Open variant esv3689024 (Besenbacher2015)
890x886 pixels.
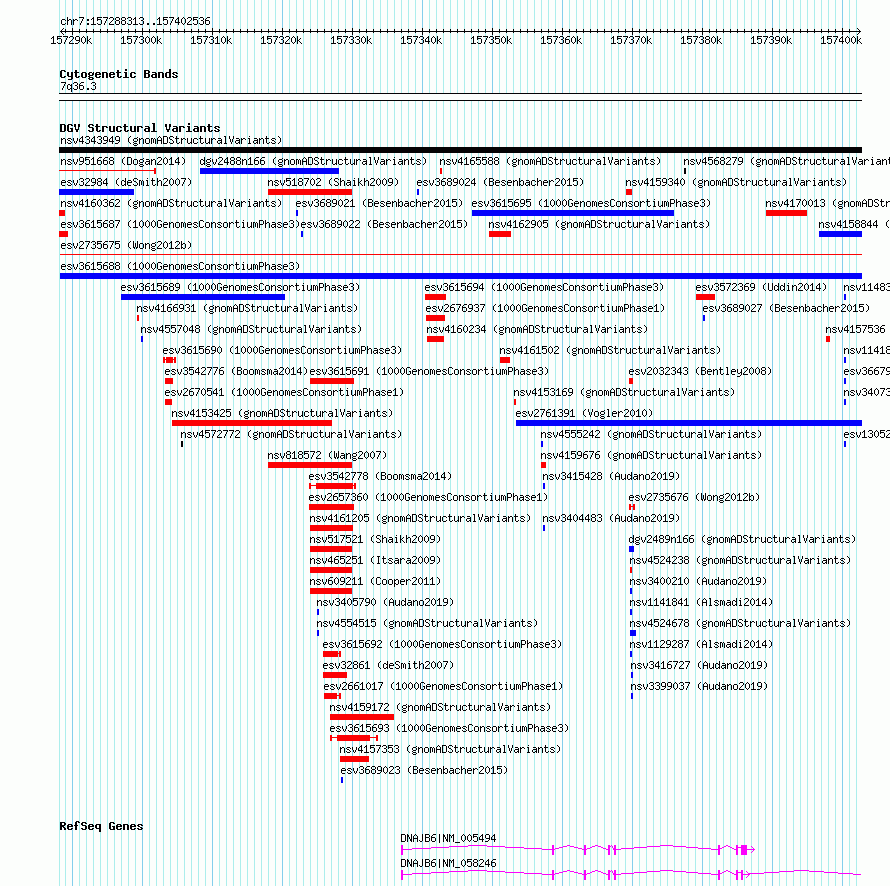coord(500,182)
